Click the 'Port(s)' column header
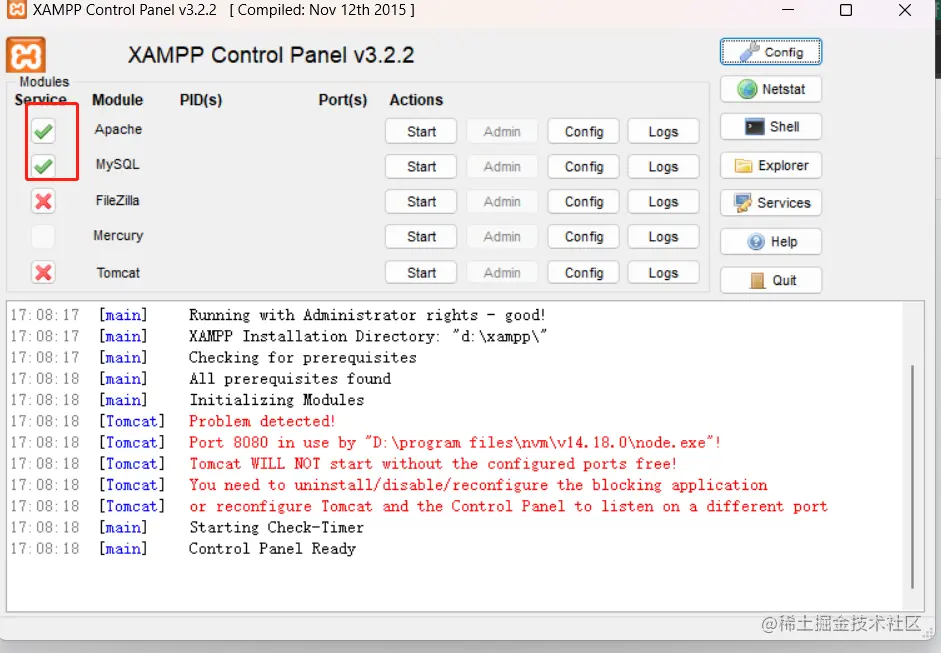Viewport: 941px width, 653px height. 343,100
